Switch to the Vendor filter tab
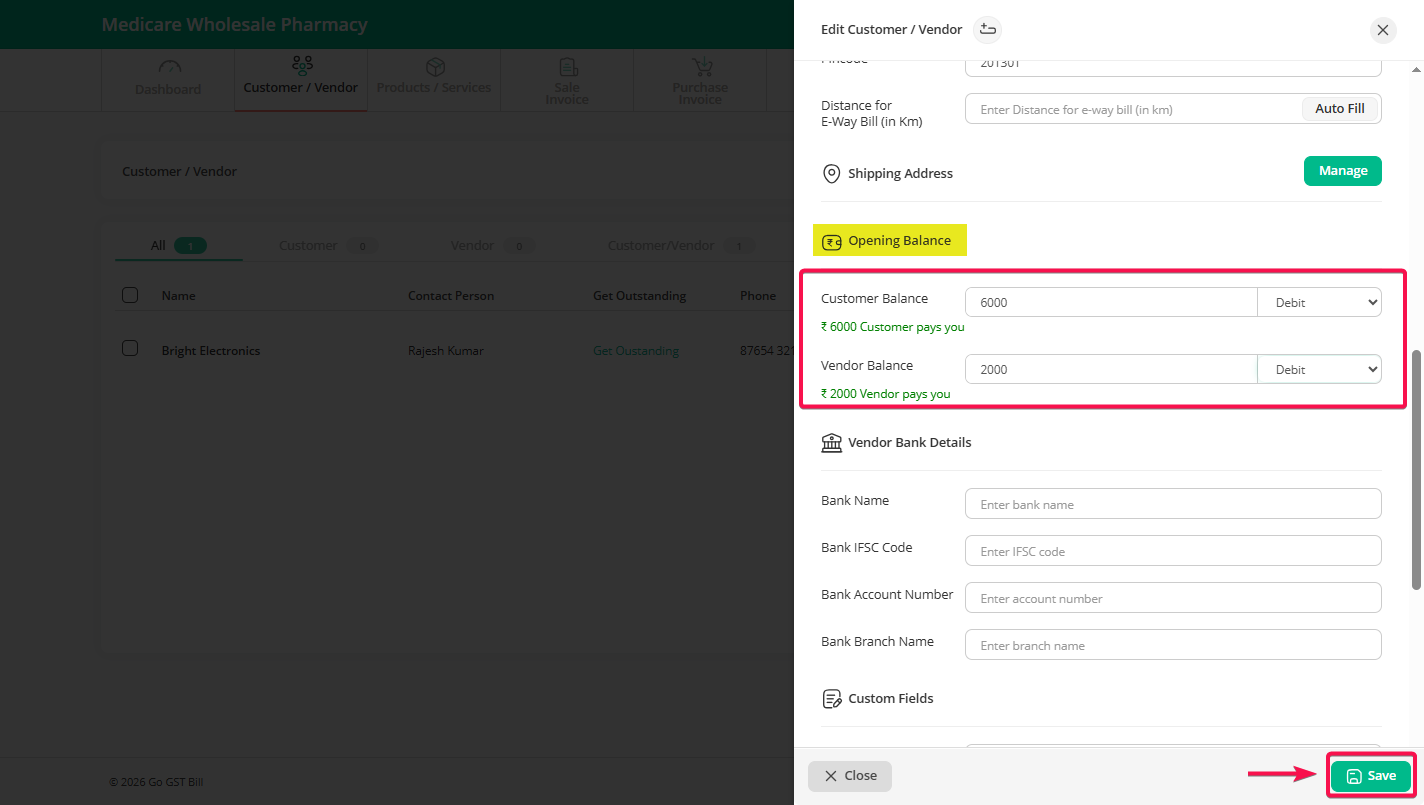 click(x=472, y=246)
